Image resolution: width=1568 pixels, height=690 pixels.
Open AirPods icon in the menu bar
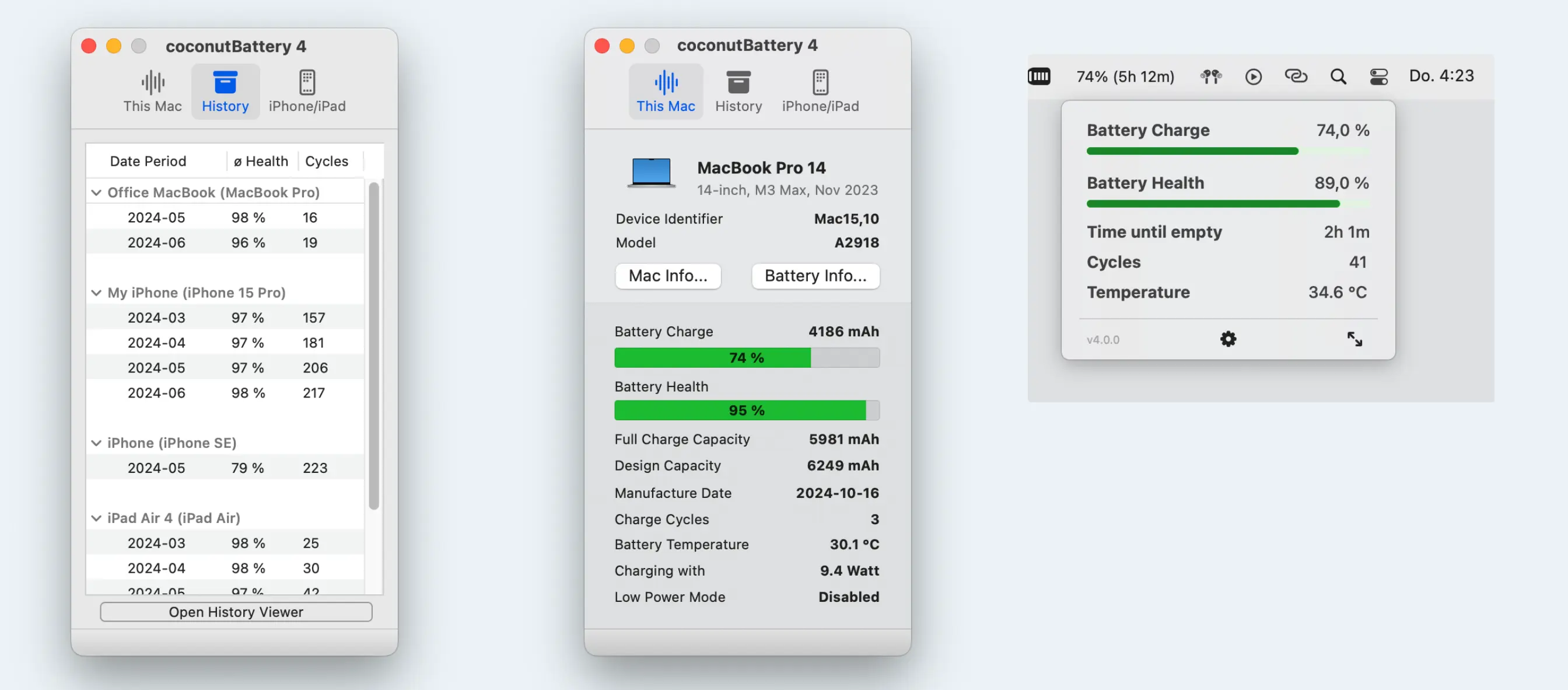pos(1210,76)
